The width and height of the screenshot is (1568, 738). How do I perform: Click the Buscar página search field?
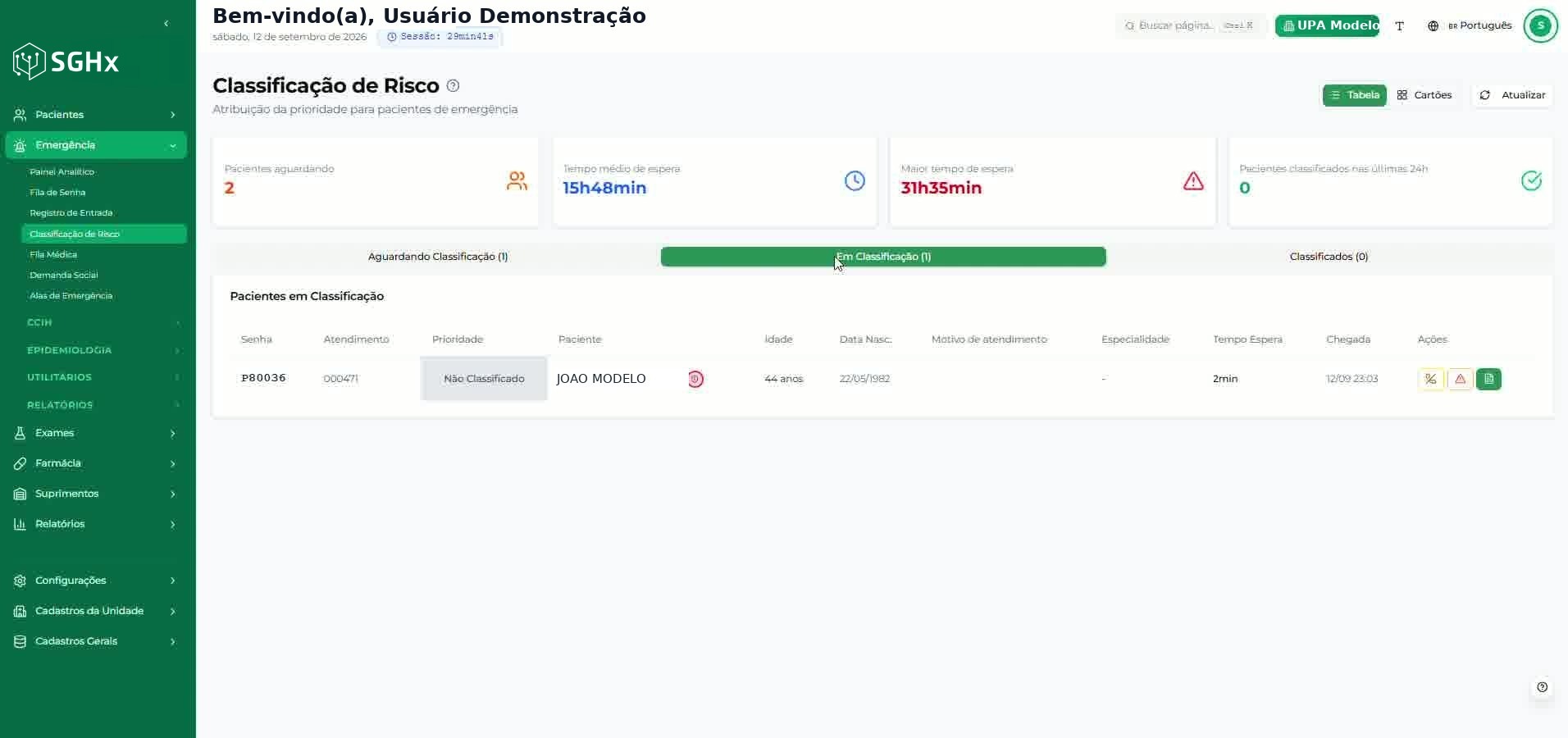(x=1191, y=25)
